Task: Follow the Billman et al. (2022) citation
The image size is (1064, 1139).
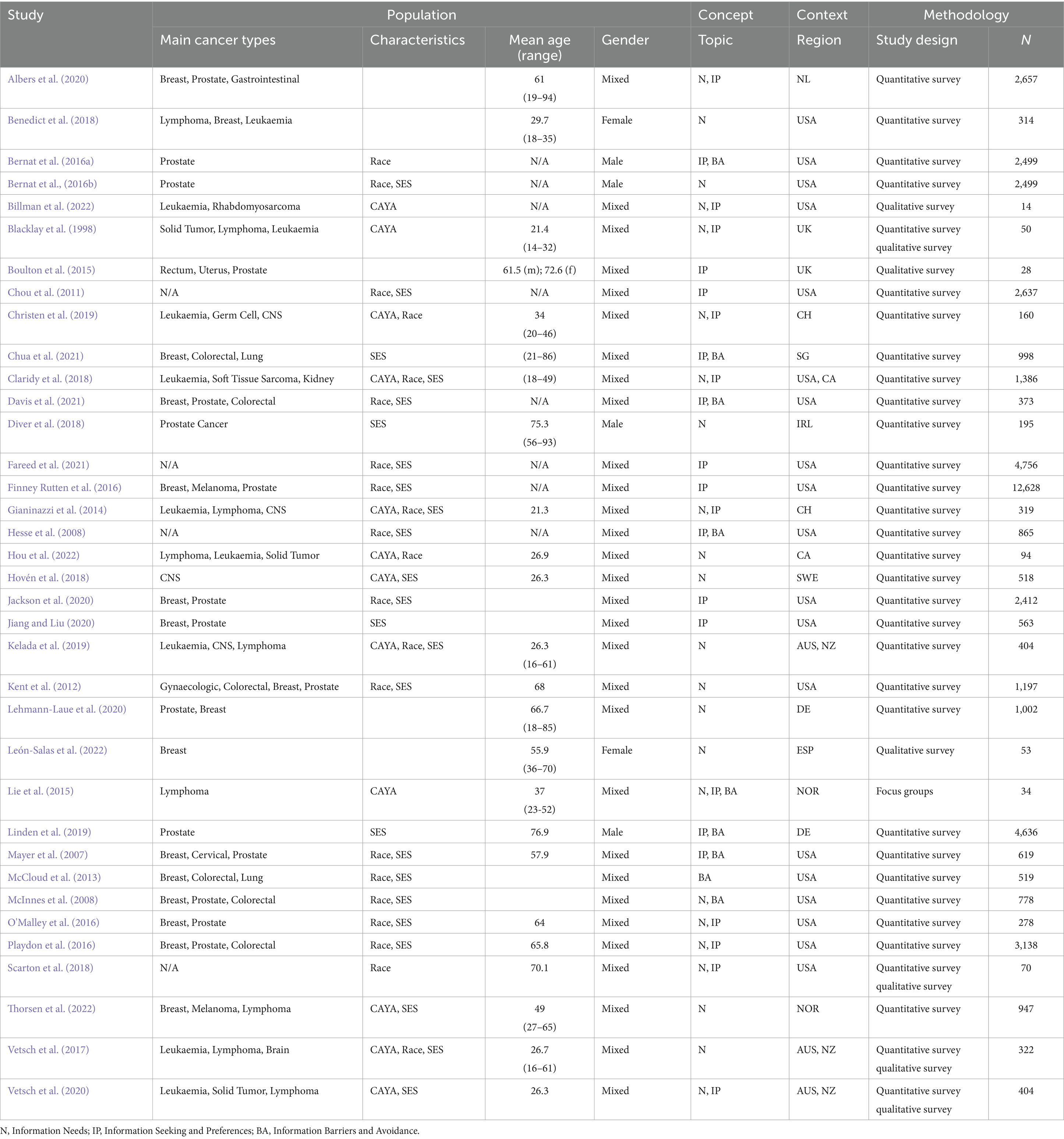Action: point(50,206)
